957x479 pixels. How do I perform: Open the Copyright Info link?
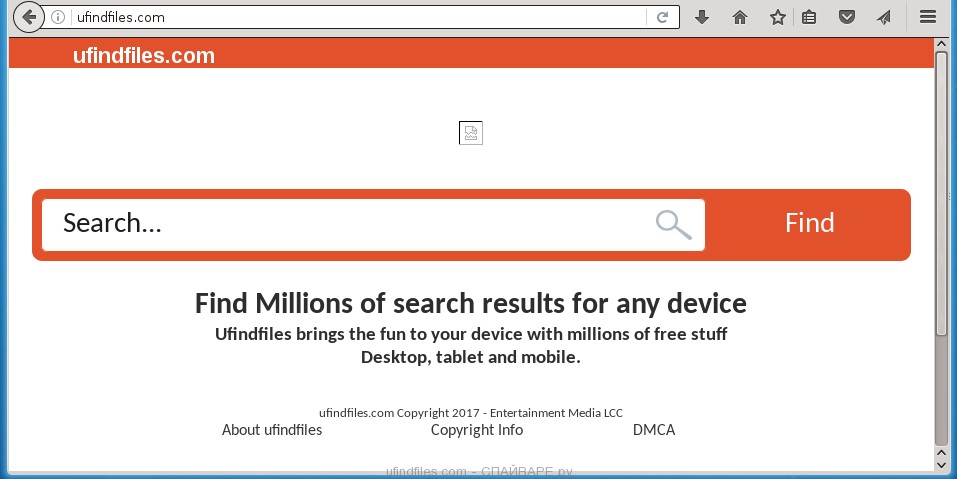point(477,430)
